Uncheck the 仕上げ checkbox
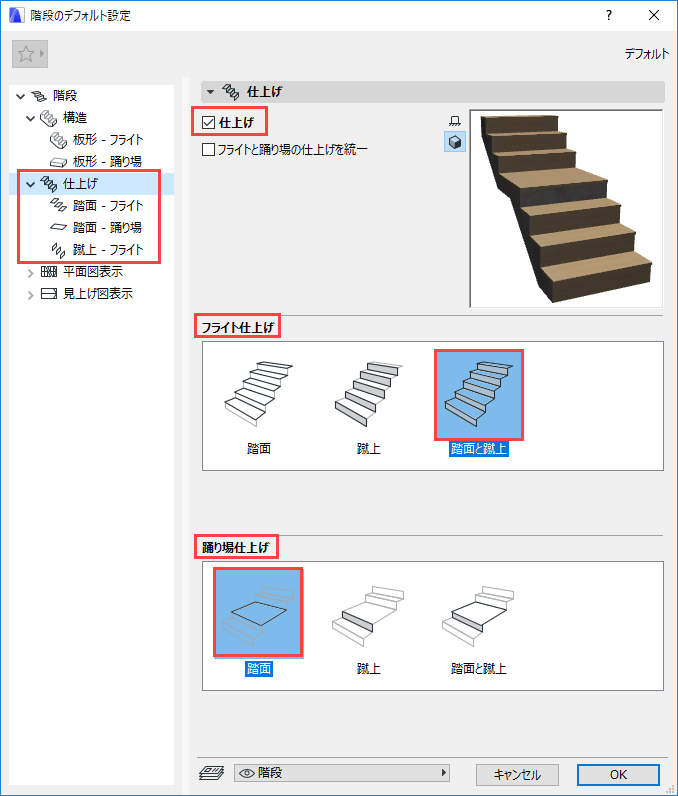This screenshot has width=678, height=796. (209, 122)
